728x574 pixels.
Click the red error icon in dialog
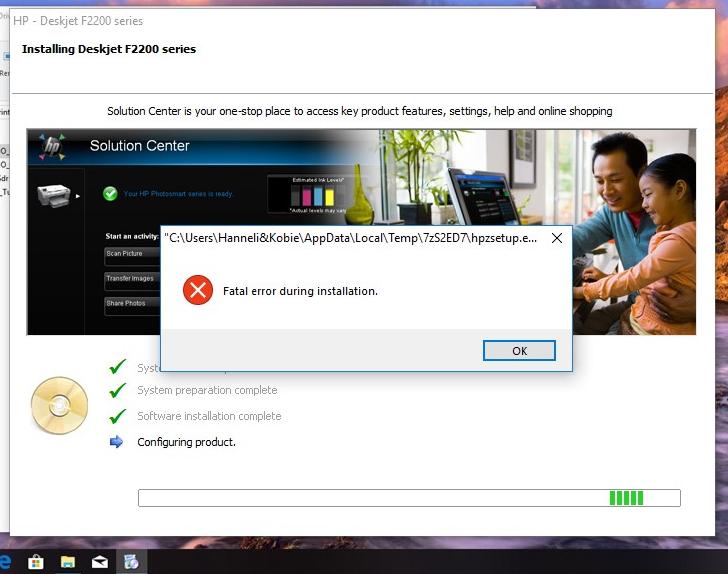tap(198, 290)
